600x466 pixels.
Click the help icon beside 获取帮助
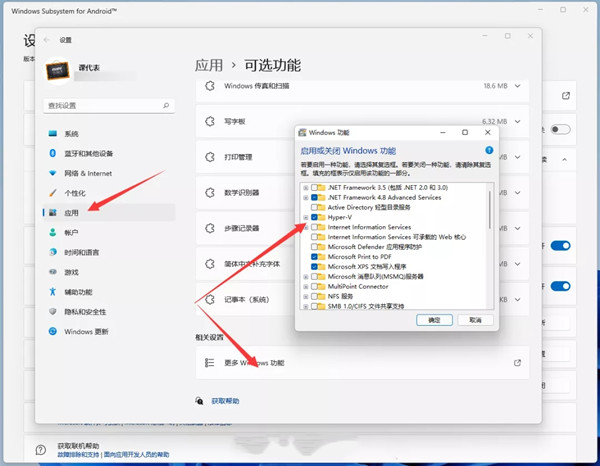[x=199, y=401]
